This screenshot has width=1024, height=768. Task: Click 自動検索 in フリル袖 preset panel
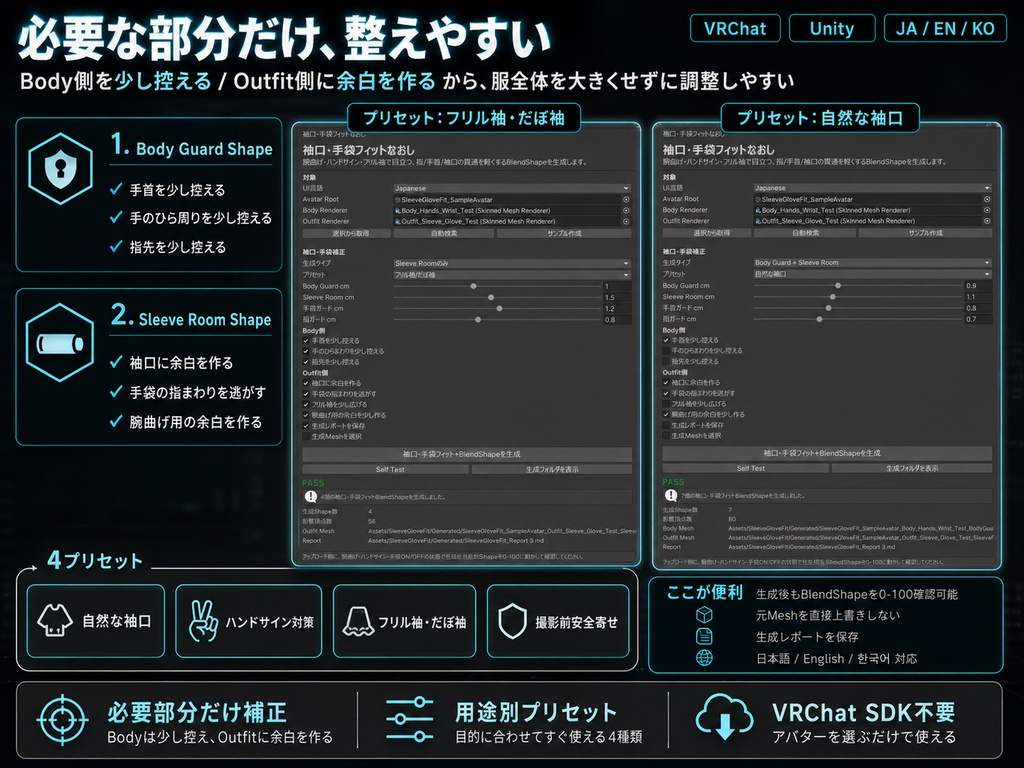click(x=444, y=233)
